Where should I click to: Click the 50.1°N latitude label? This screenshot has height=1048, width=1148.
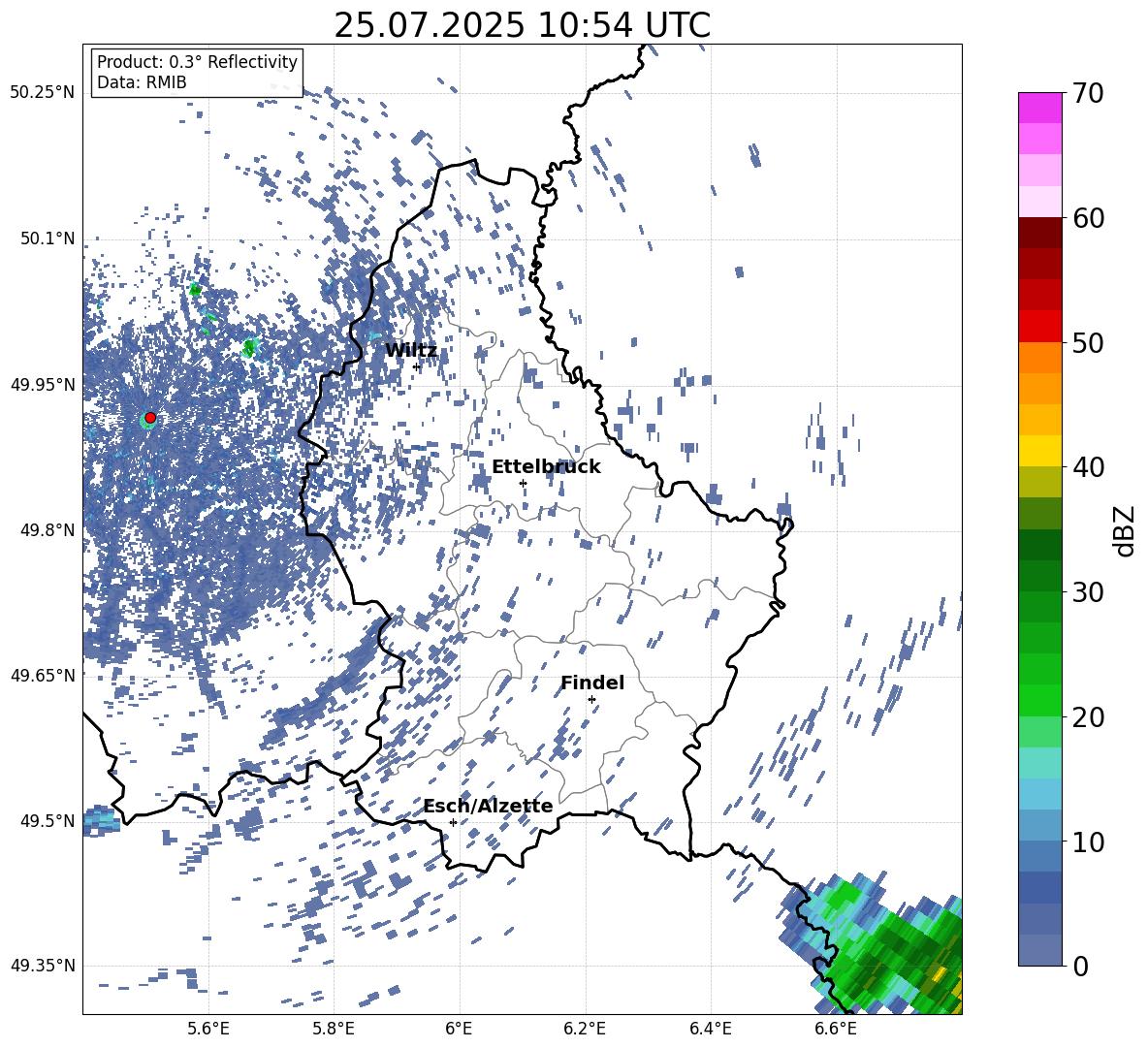tap(47, 238)
